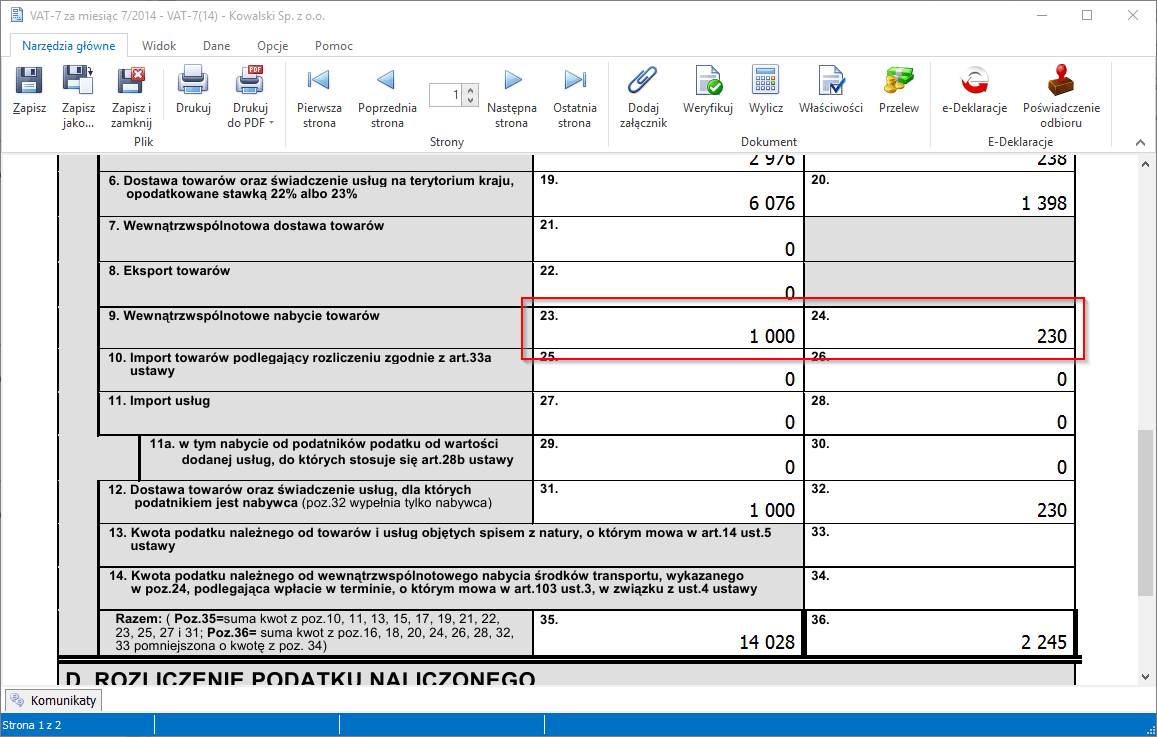This screenshot has height=737, width=1157.
Task: Expand Drukuj do PDF dropdown arrow
Action: pos(271,124)
